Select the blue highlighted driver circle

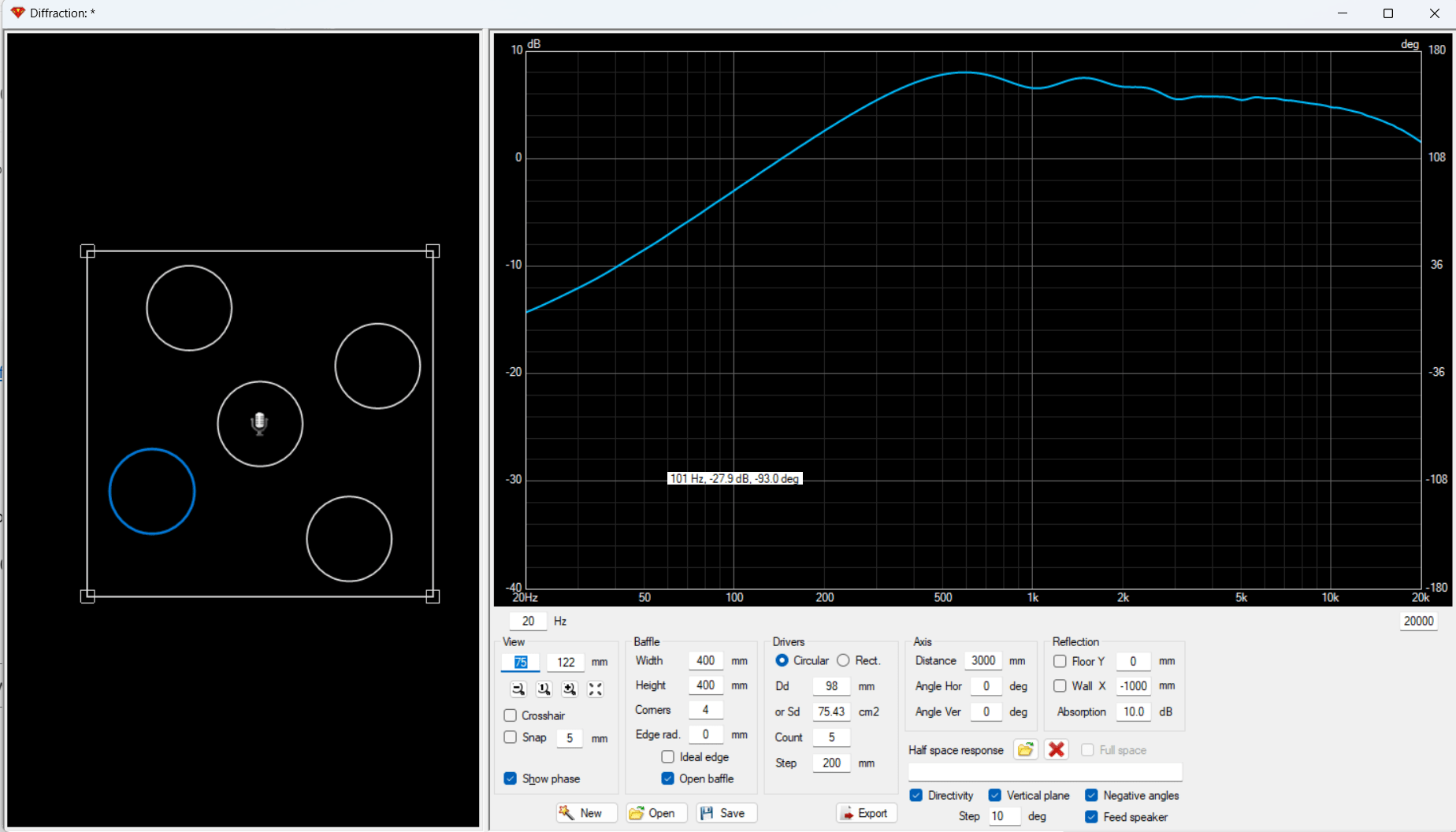pyautogui.click(x=152, y=492)
